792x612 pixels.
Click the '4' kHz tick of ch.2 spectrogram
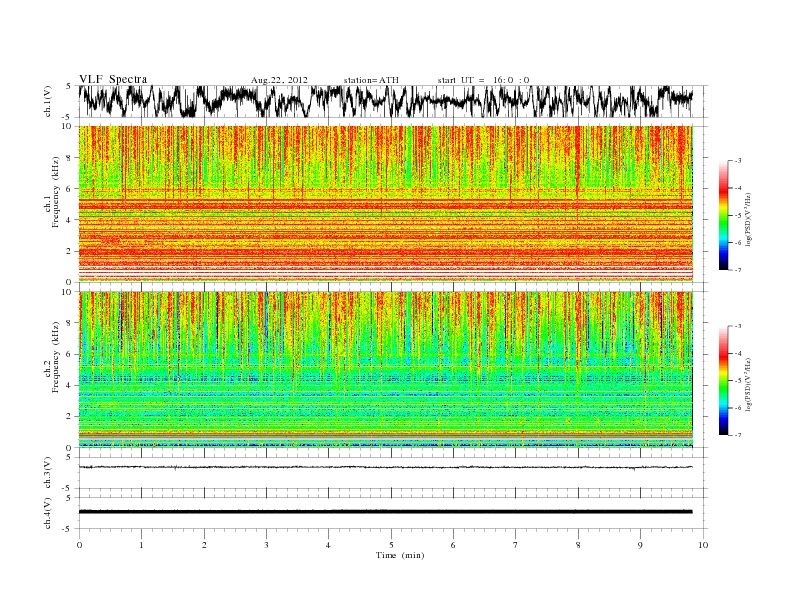click(69, 386)
